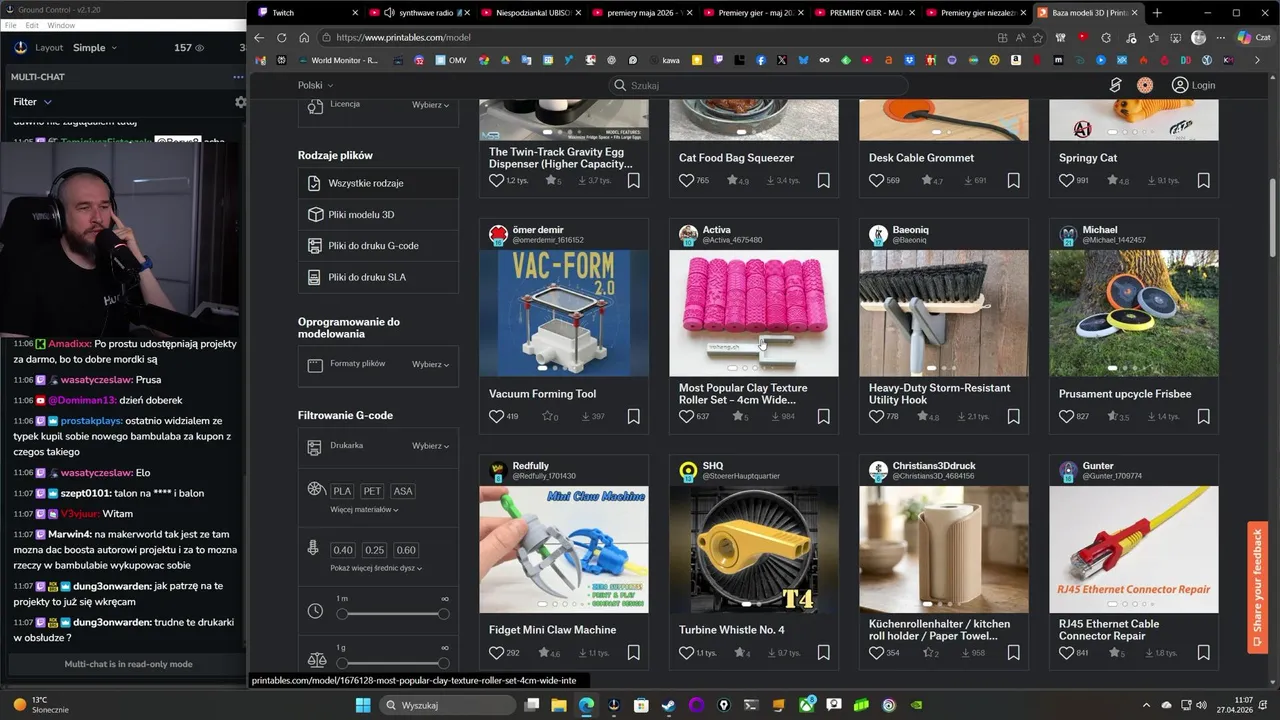The height and width of the screenshot is (720, 1280).
Task: Switch to Twitch browser tab
Action: tap(306, 13)
